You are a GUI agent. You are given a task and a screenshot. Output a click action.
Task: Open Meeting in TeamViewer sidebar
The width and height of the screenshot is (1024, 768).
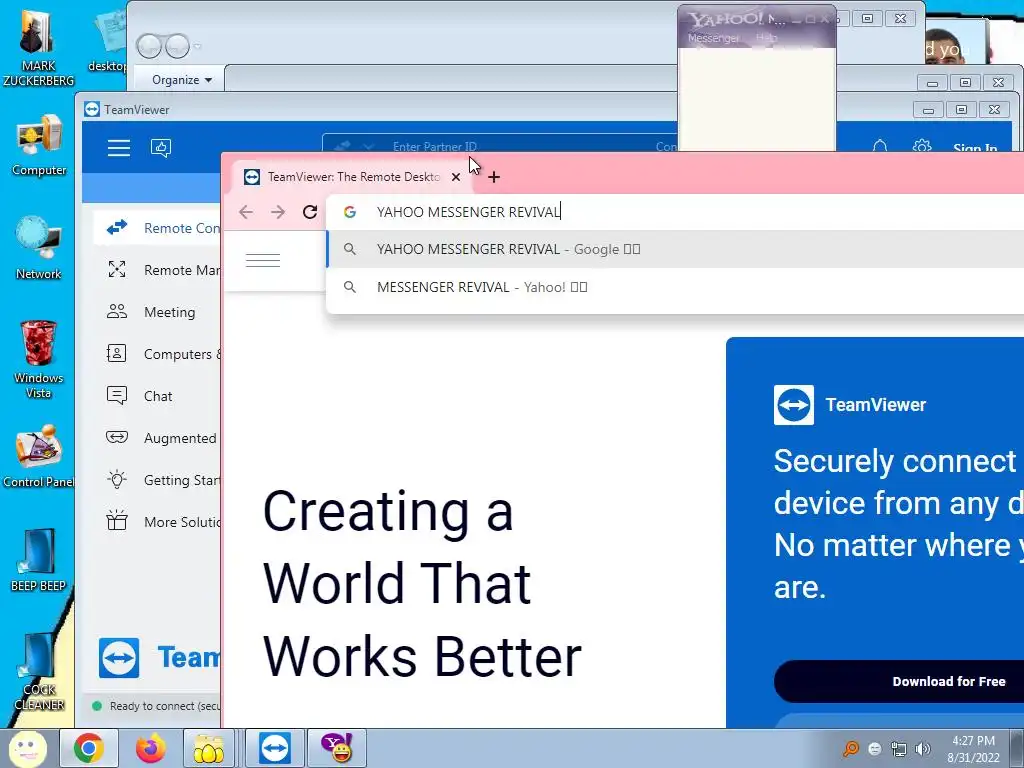[157, 312]
